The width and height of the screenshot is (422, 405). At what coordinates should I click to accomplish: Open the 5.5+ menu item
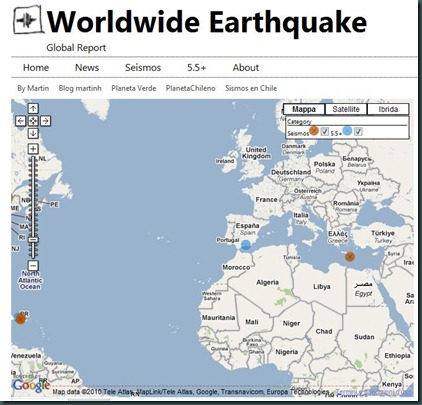point(196,68)
